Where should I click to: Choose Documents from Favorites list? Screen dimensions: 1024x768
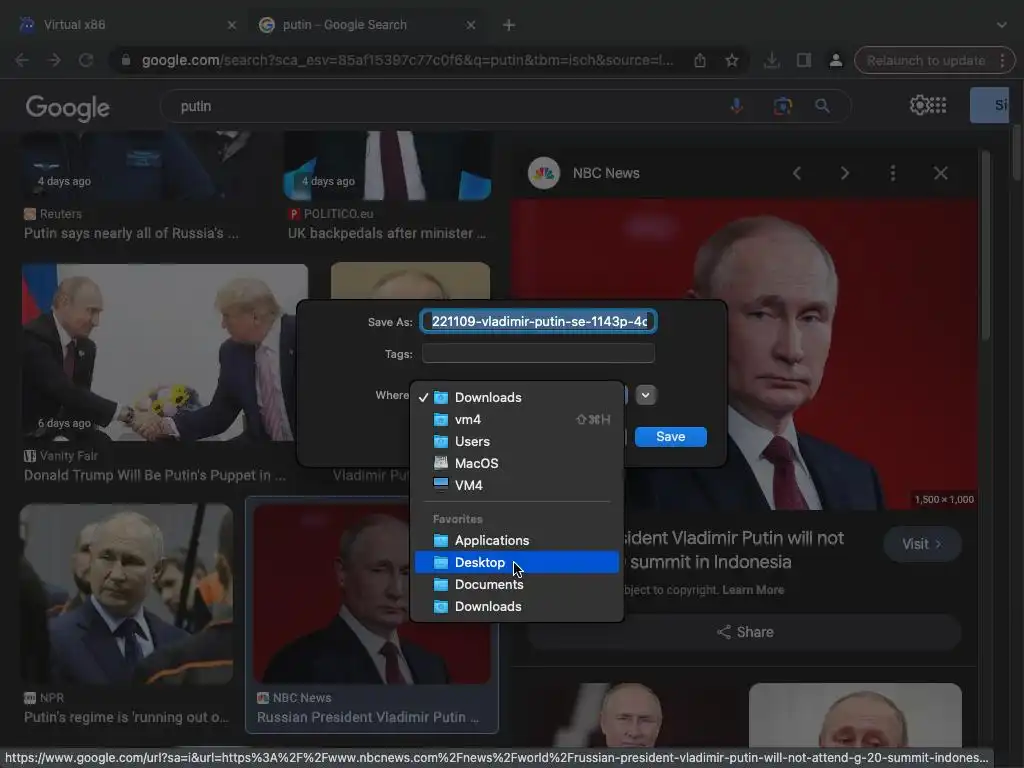[x=516, y=584]
